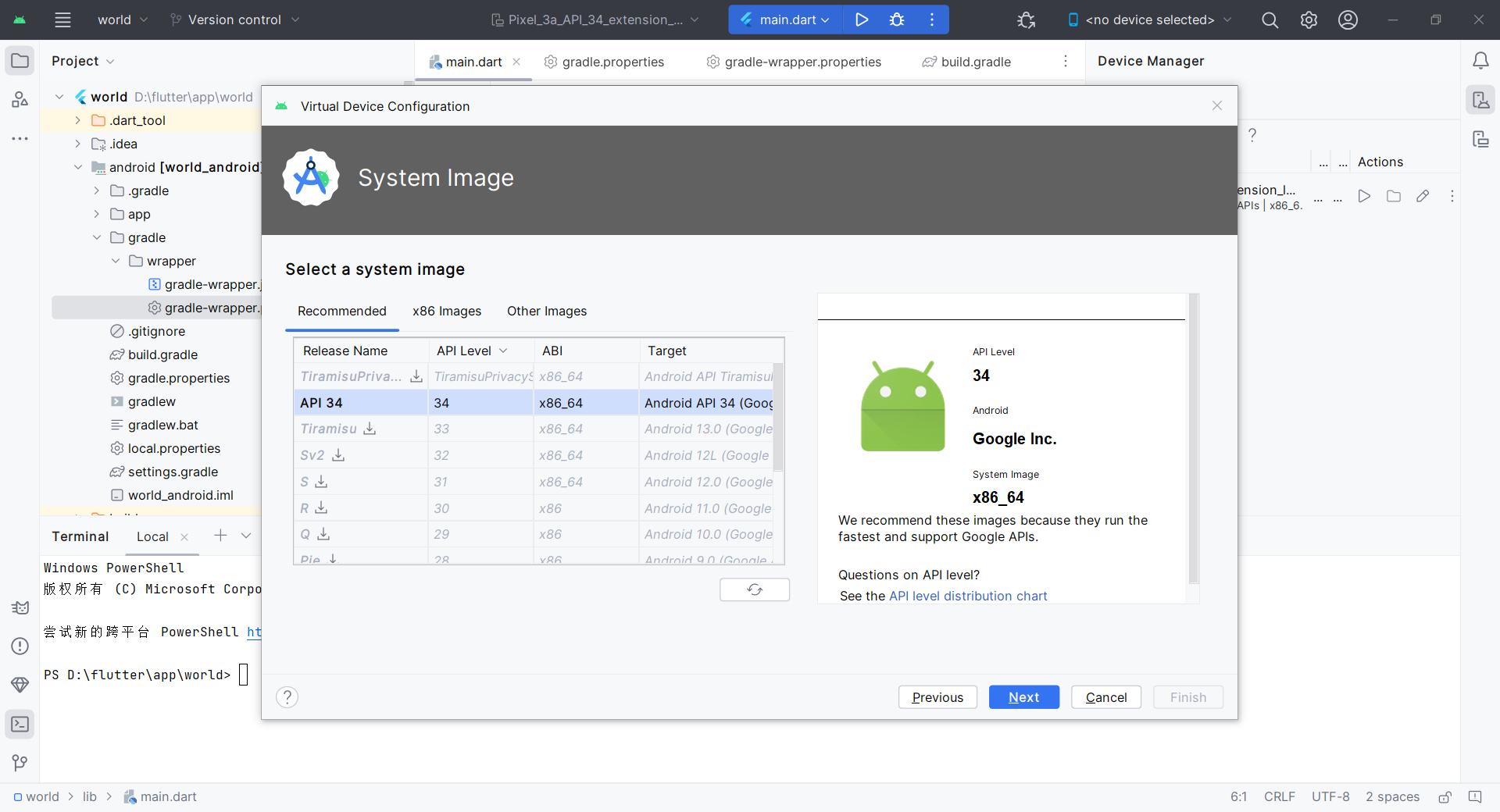Open the dialog help question mark
The image size is (1500, 812).
click(x=287, y=696)
